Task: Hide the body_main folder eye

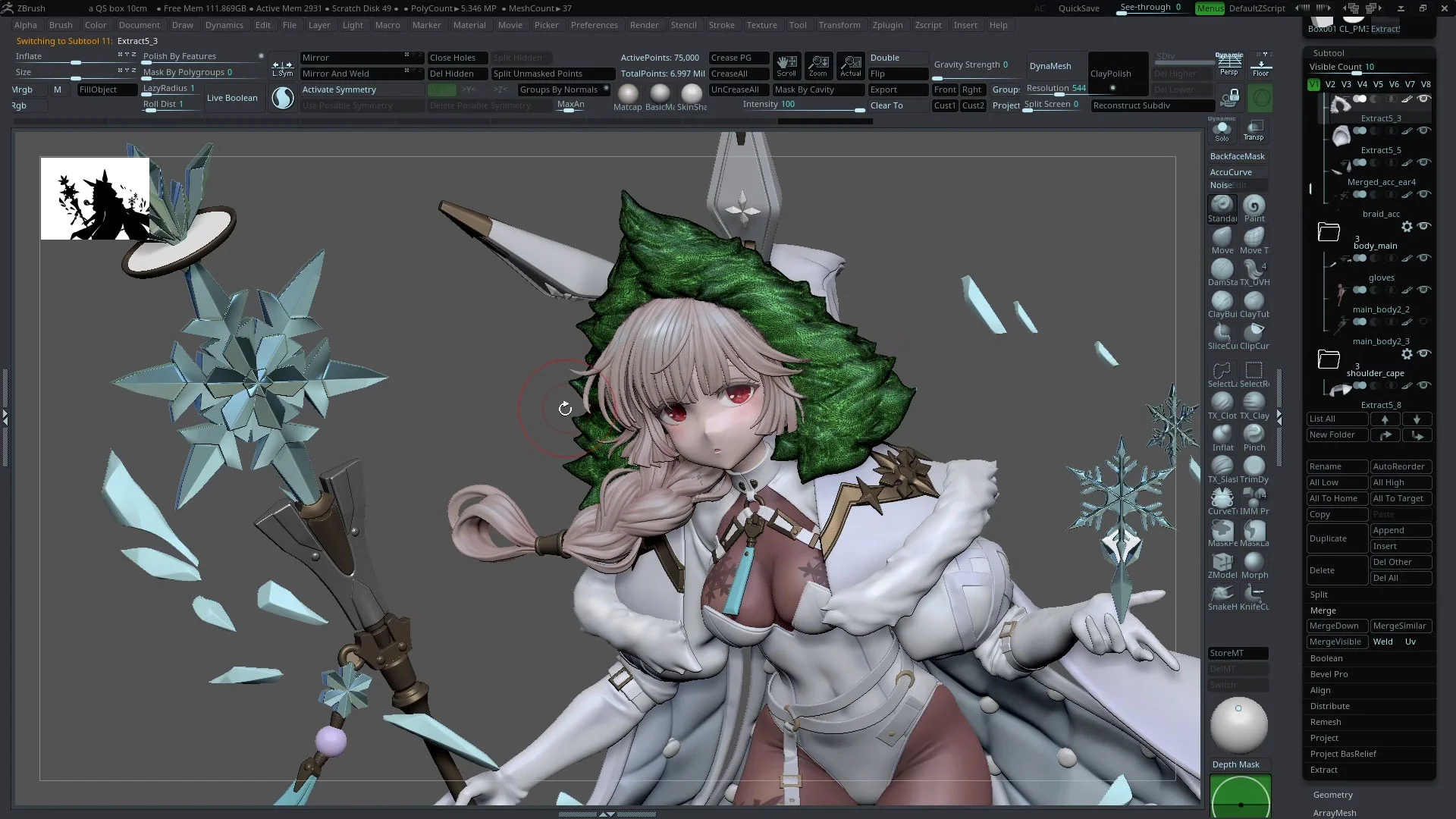Action: coord(1423,226)
